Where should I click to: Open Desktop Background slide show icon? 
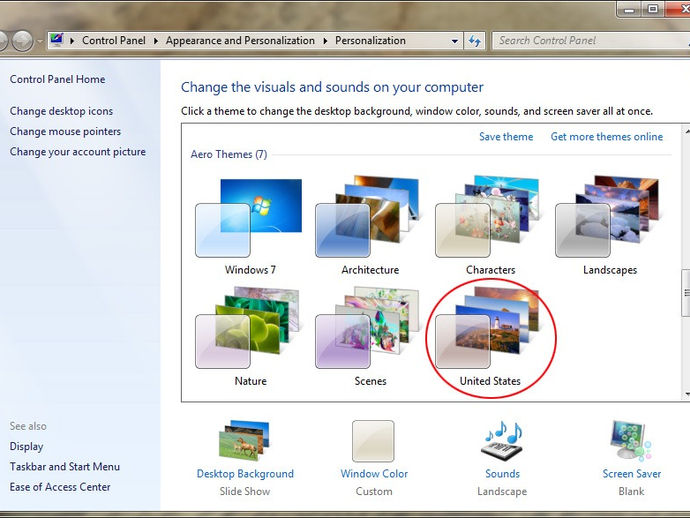pos(244,440)
